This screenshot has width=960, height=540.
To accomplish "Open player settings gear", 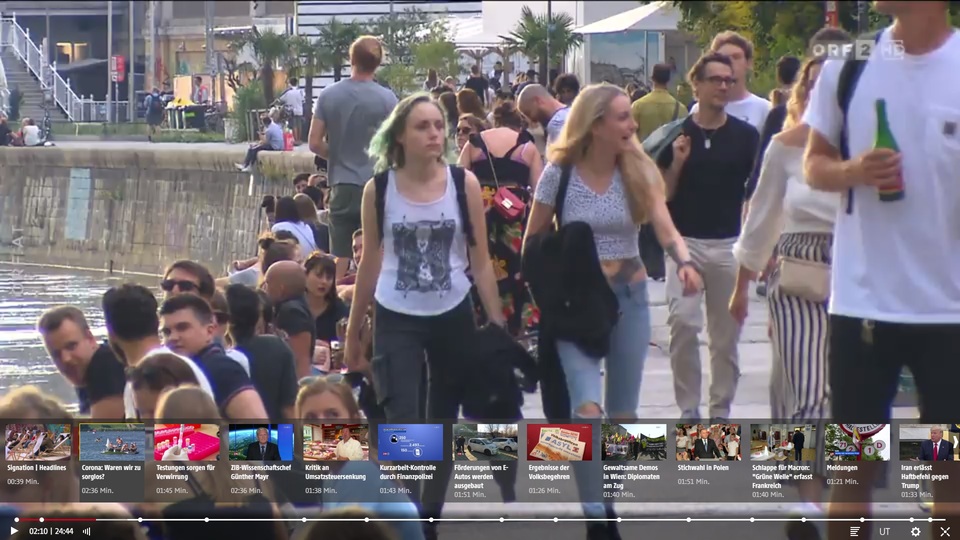I will (915, 531).
